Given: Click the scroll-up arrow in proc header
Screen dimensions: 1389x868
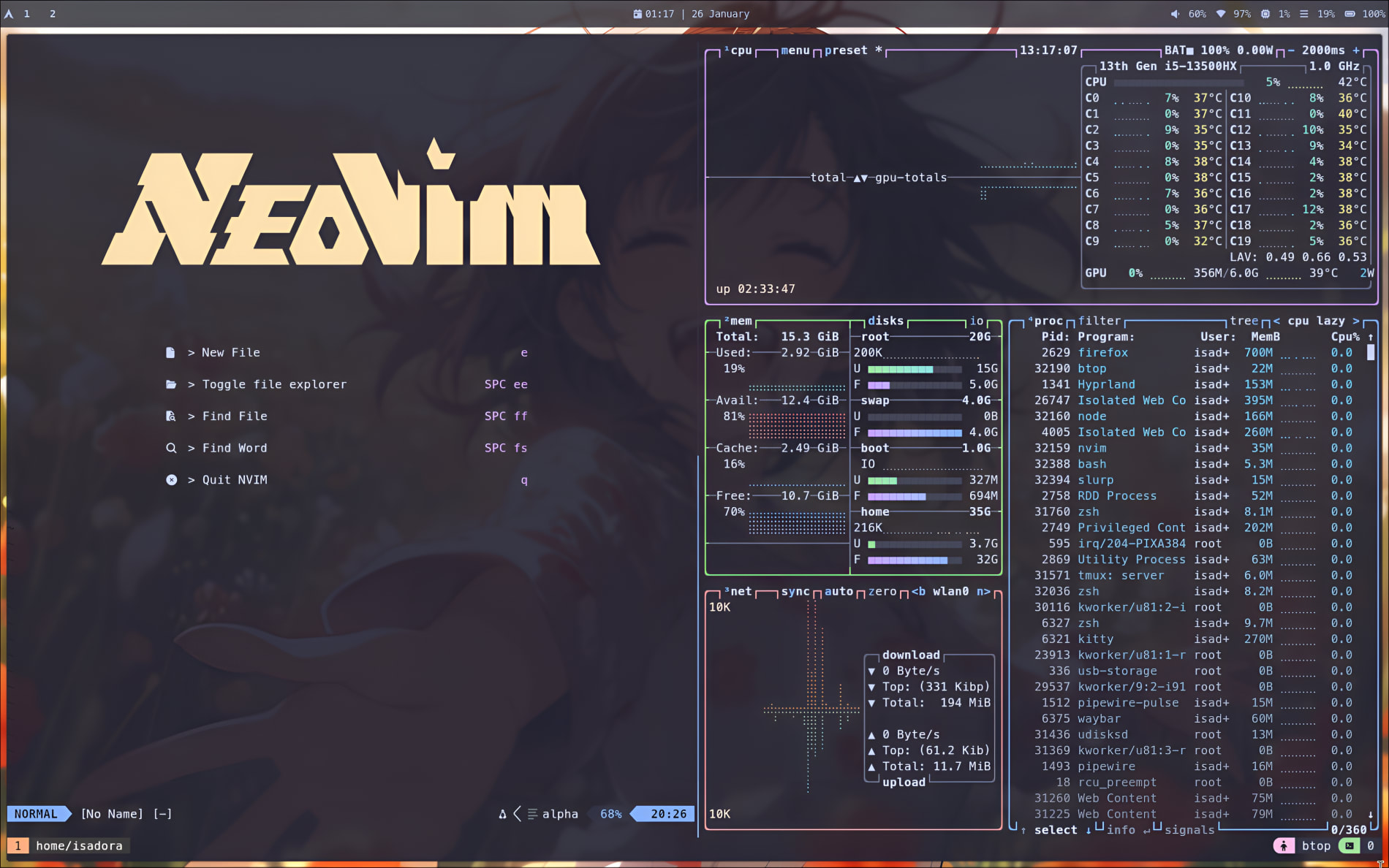Looking at the screenshot, I should click(1371, 337).
